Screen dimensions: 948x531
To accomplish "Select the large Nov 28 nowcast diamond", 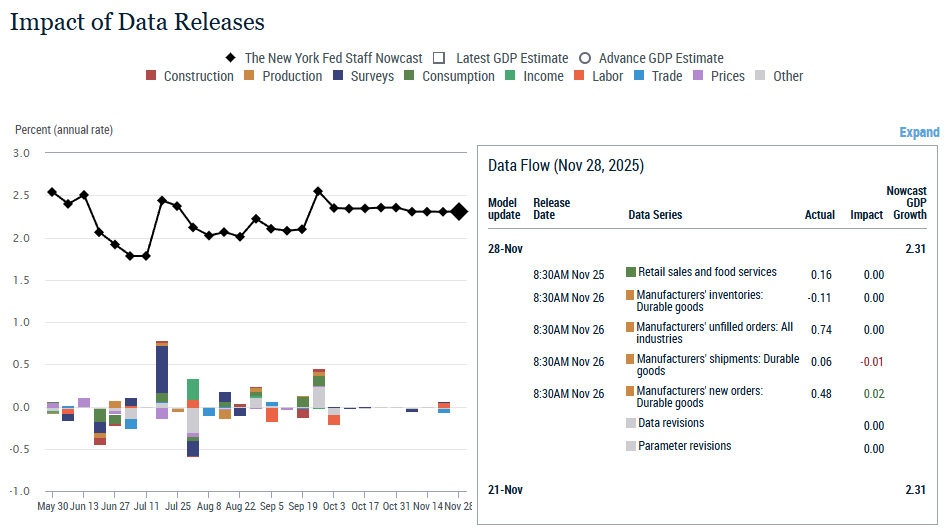I will [x=459, y=211].
